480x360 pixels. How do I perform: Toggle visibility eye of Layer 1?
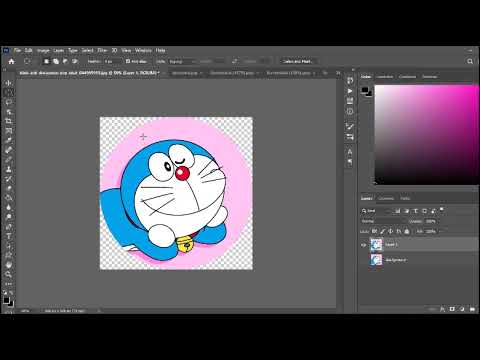pos(364,245)
